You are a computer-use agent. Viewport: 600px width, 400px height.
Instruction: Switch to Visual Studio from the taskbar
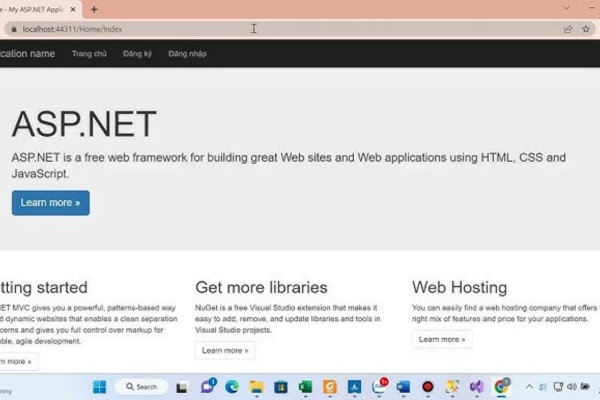pos(477,387)
